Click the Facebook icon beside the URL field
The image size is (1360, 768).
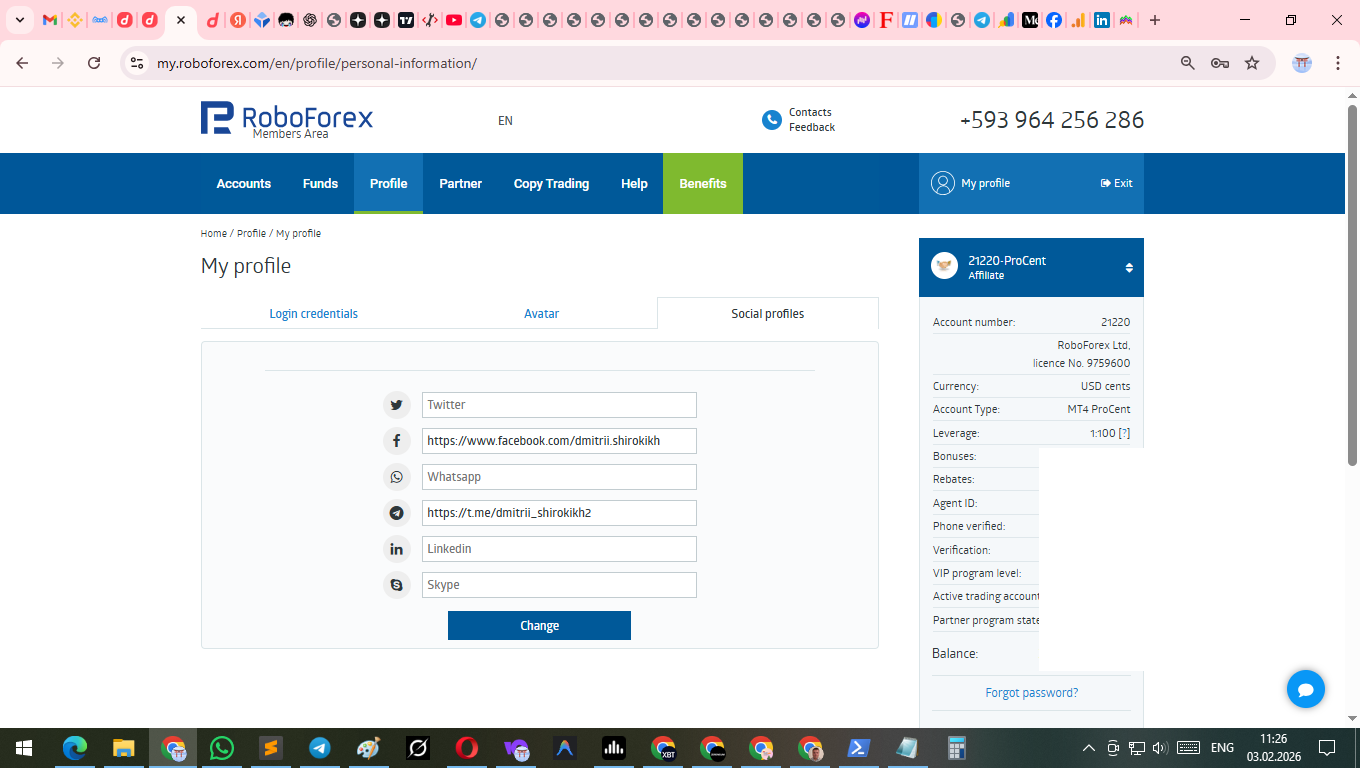397,441
